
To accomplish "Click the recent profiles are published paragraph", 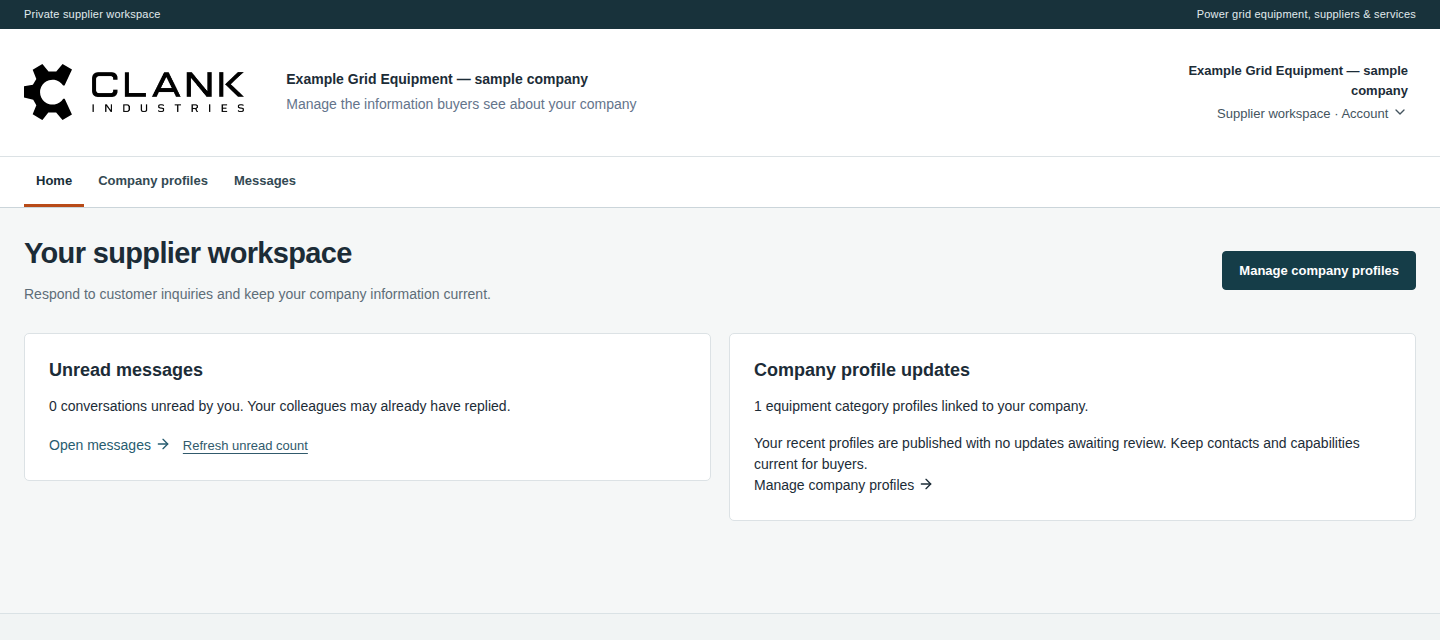I will [x=1057, y=452].
